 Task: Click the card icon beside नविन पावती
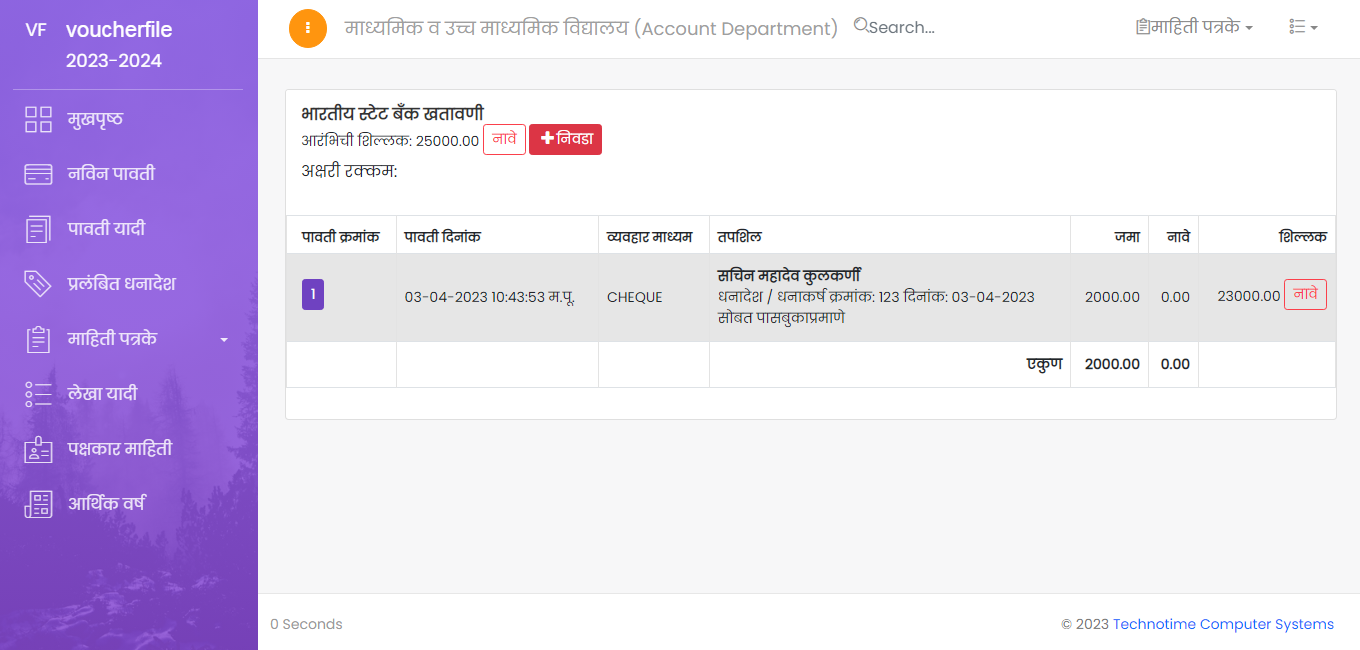tap(38, 174)
